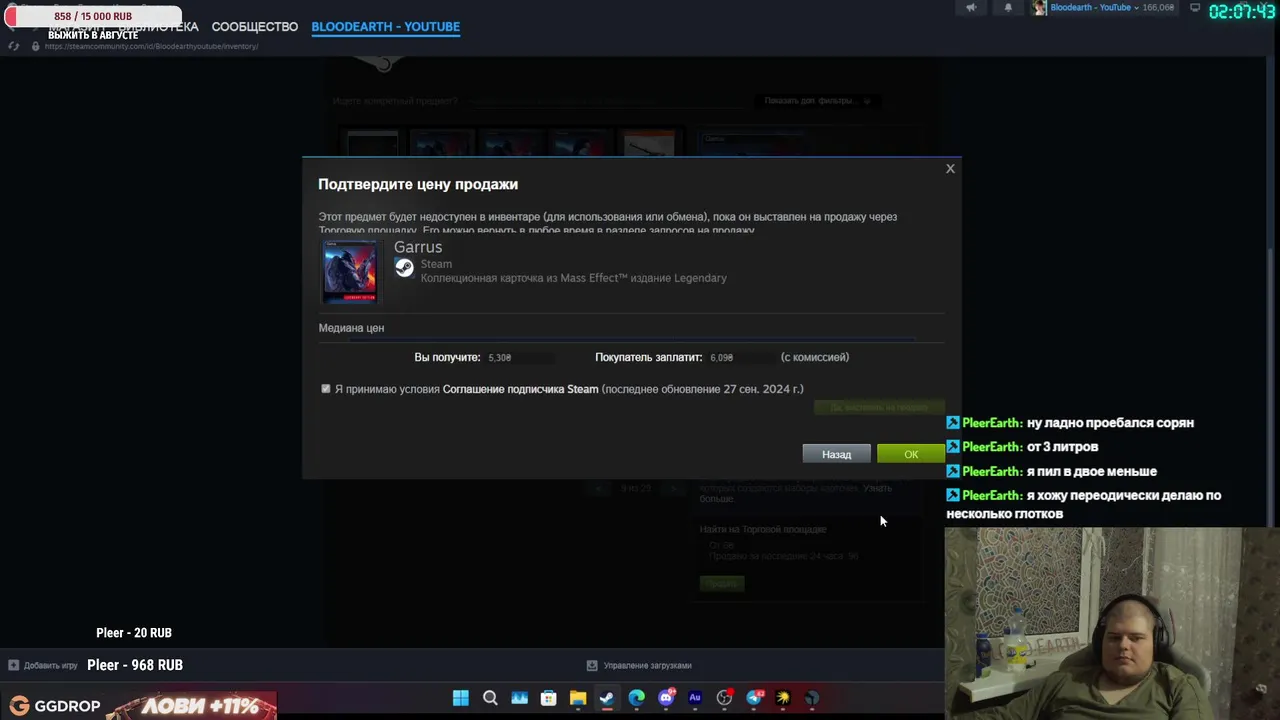Screen dimensions: 1280x720
Task: Click the Garrus item name
Action: pos(418,247)
